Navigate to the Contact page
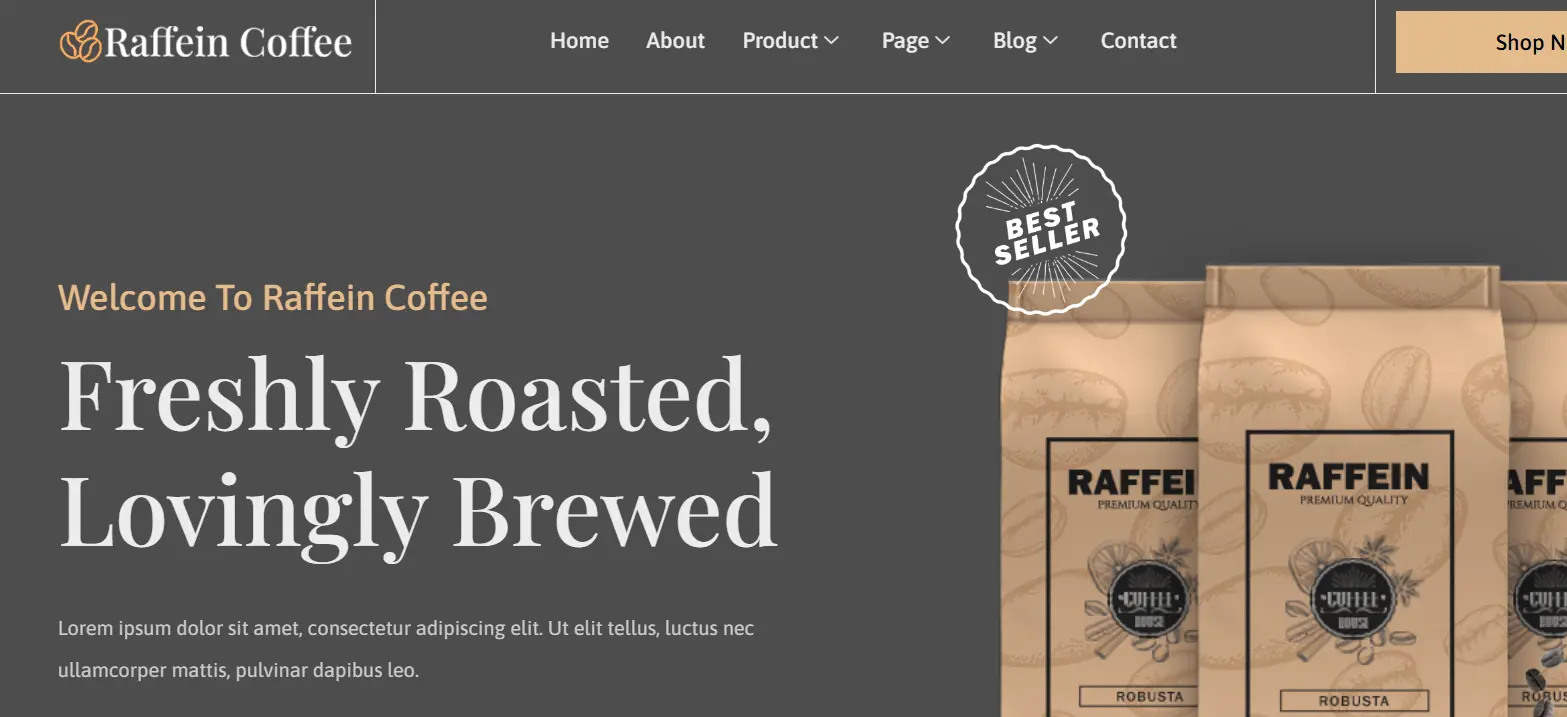Screen dimensions: 1567x717 tap(1138, 41)
